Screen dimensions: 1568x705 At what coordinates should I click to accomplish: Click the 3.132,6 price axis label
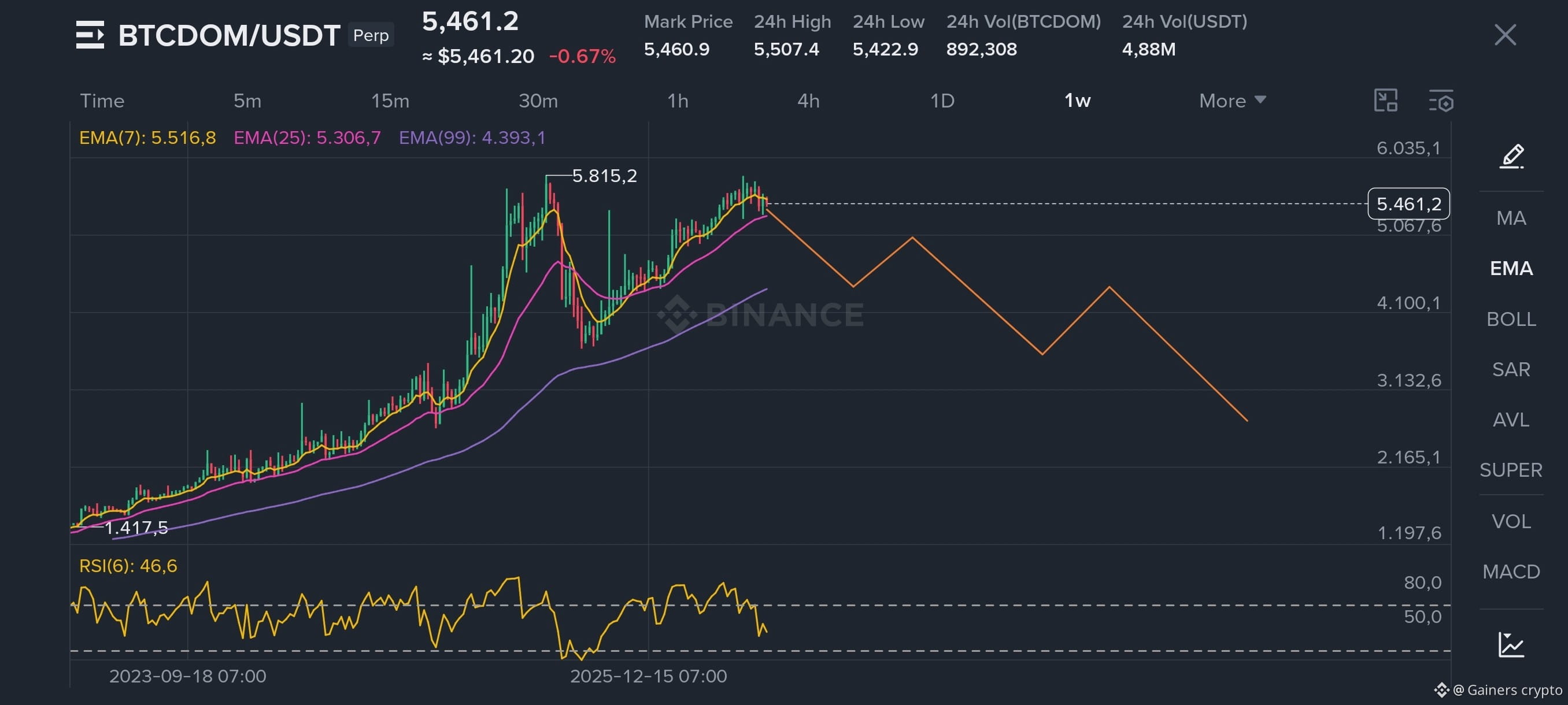[x=1409, y=380]
